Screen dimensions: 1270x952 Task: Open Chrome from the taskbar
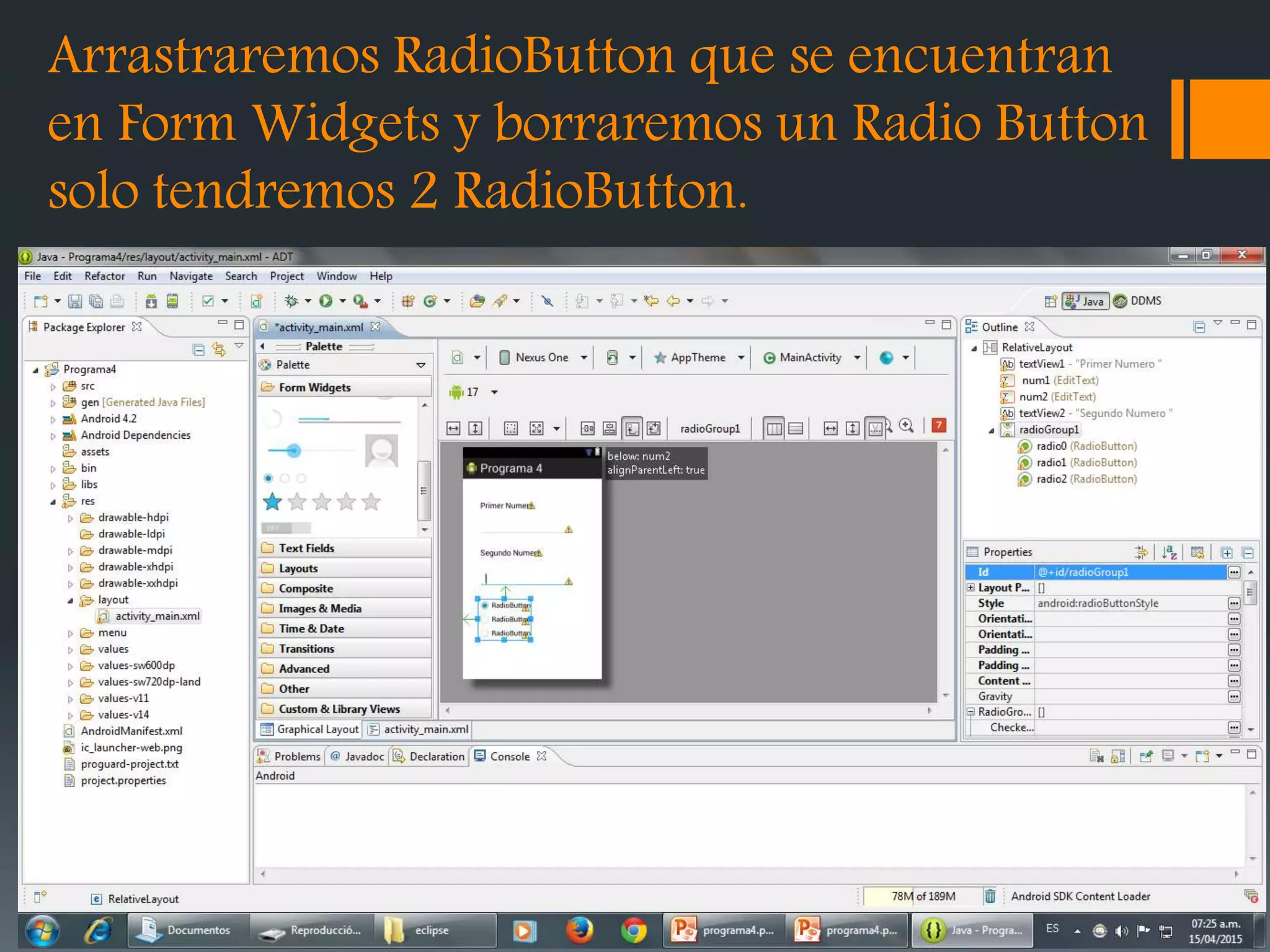633,930
